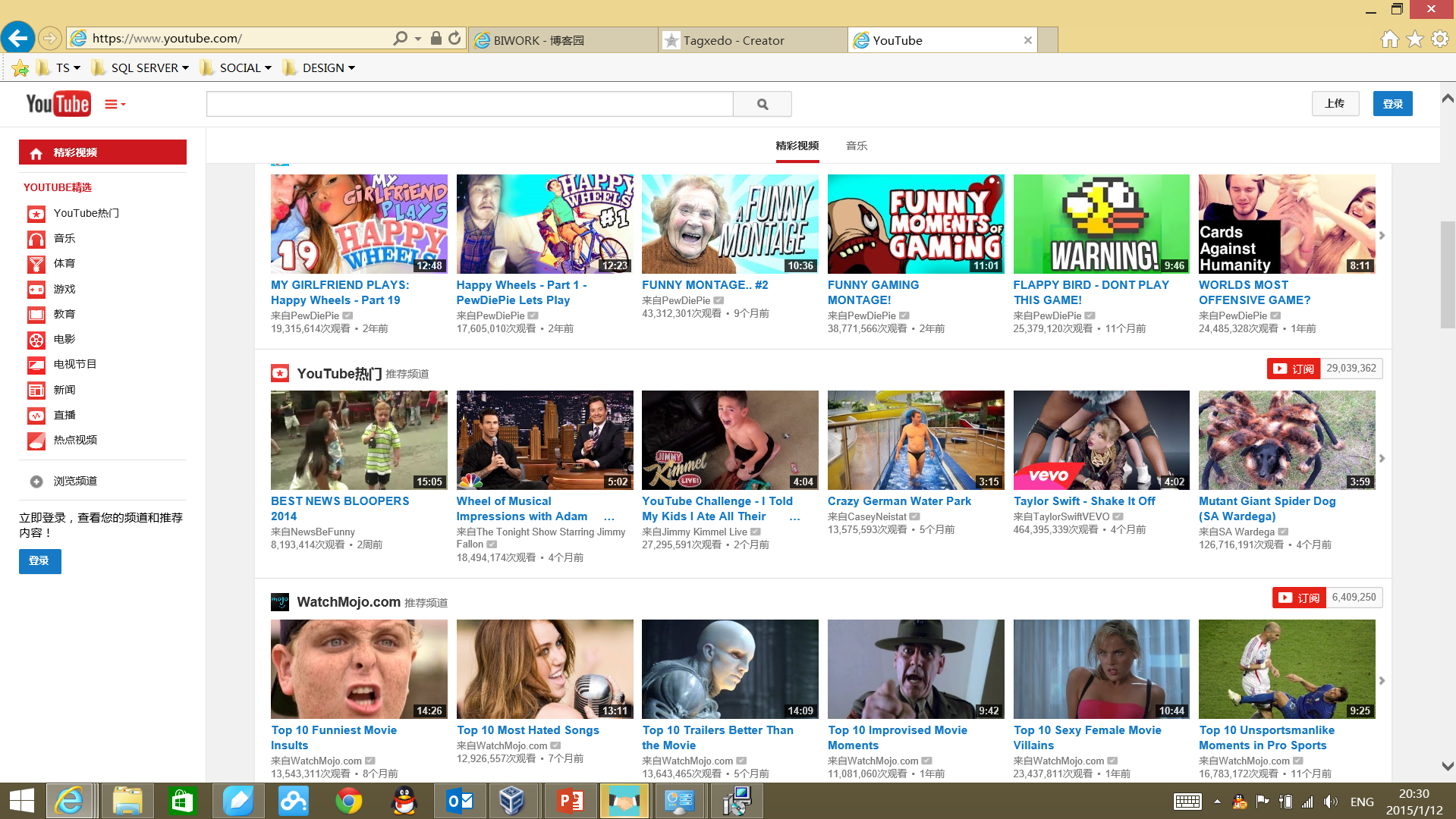The width and height of the screenshot is (1456, 819).
Task: Open Outlook from taskbar
Action: (461, 801)
